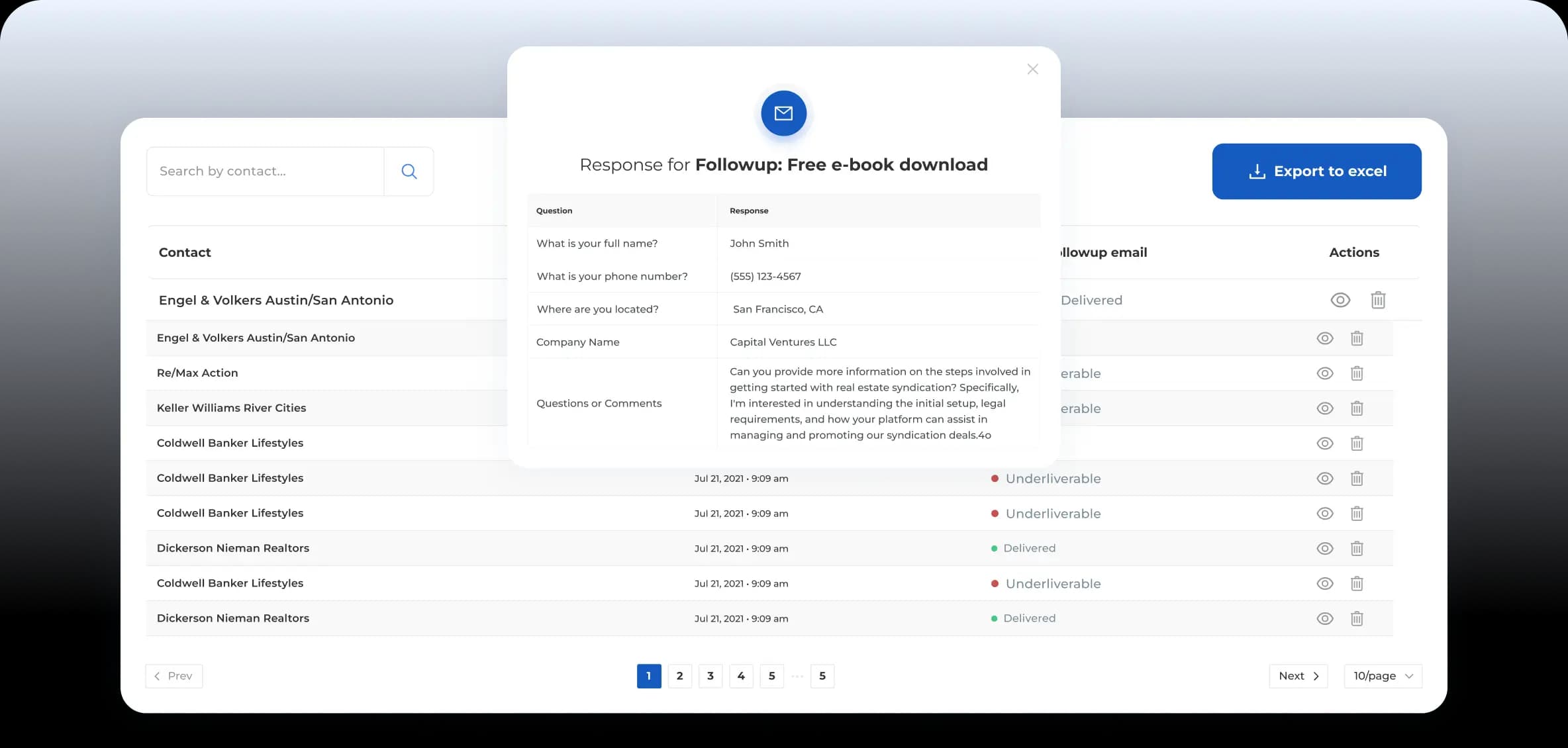
Task: Click trash icon in last Dickerson Nieman row
Action: tap(1356, 618)
